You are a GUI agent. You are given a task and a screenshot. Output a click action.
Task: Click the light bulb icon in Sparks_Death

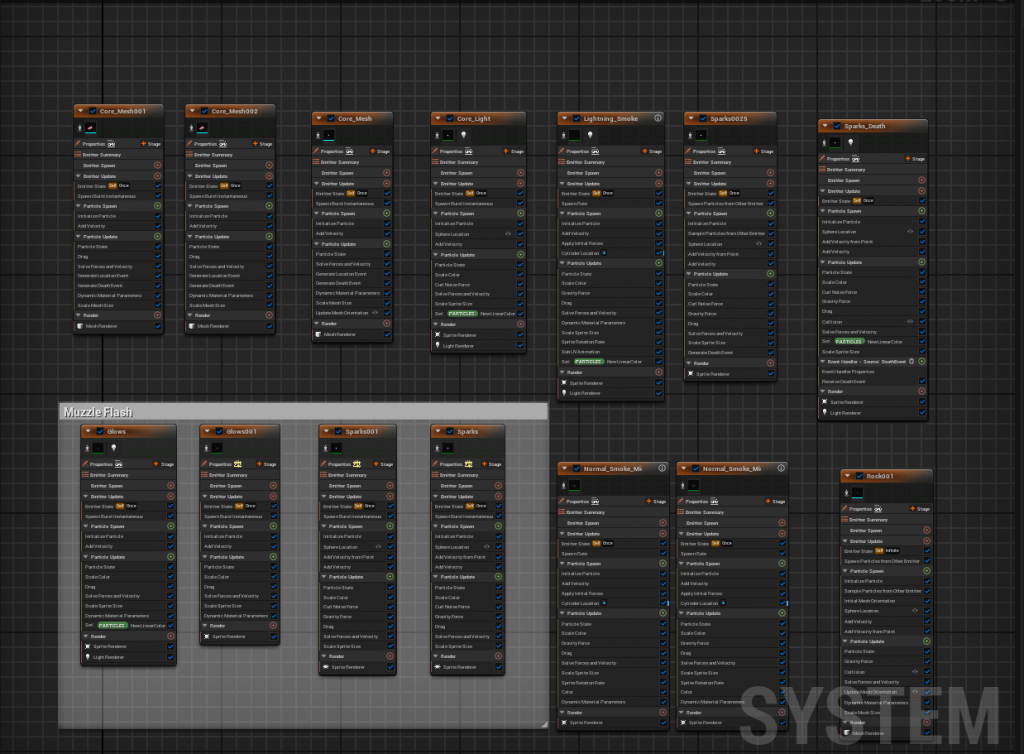pyautogui.click(x=851, y=142)
